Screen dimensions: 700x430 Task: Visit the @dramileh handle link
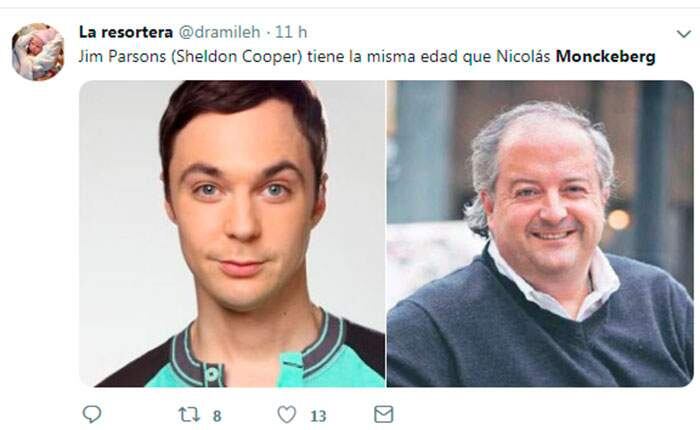pyautogui.click(x=219, y=32)
